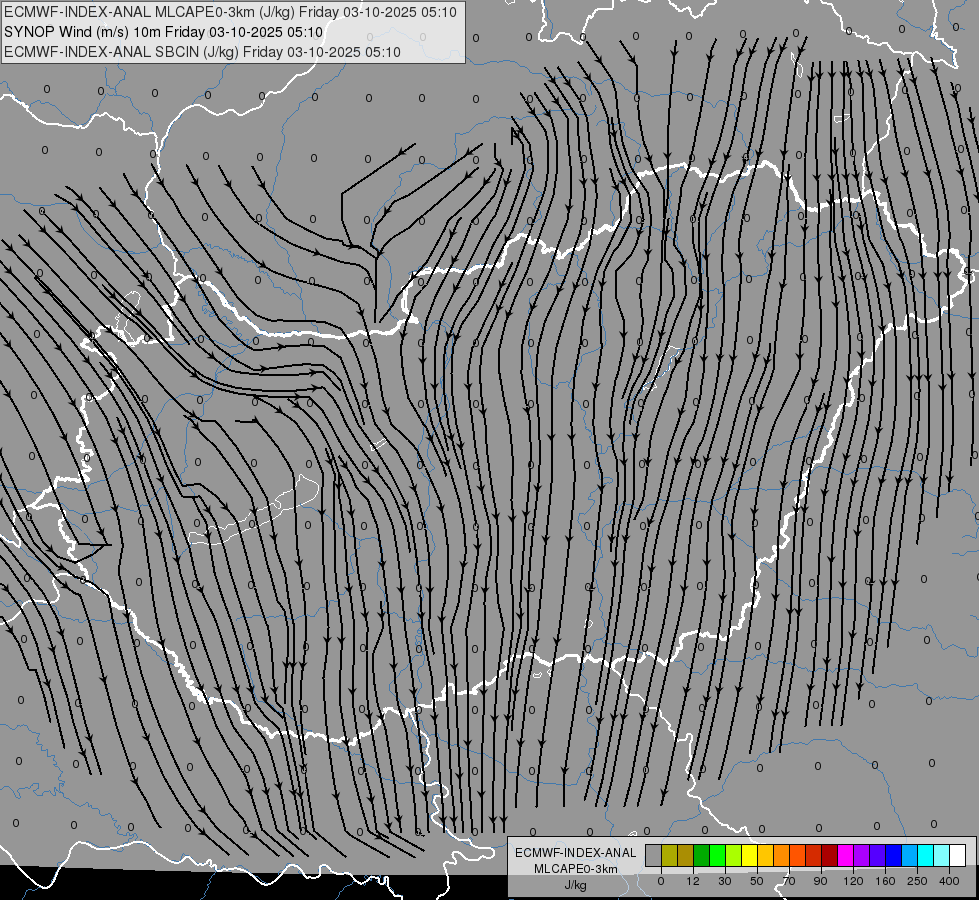Image resolution: width=979 pixels, height=900 pixels.
Task: Click the 30 value on legend scale
Action: coord(725,881)
